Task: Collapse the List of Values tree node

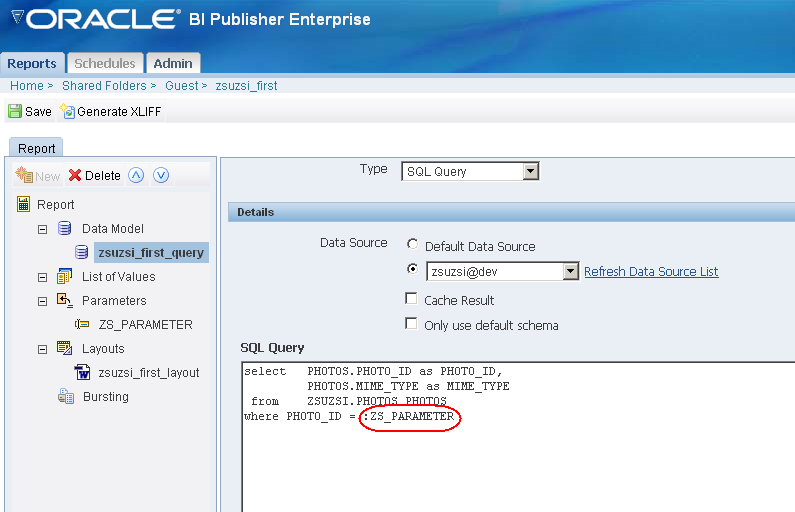Action: click(x=43, y=277)
